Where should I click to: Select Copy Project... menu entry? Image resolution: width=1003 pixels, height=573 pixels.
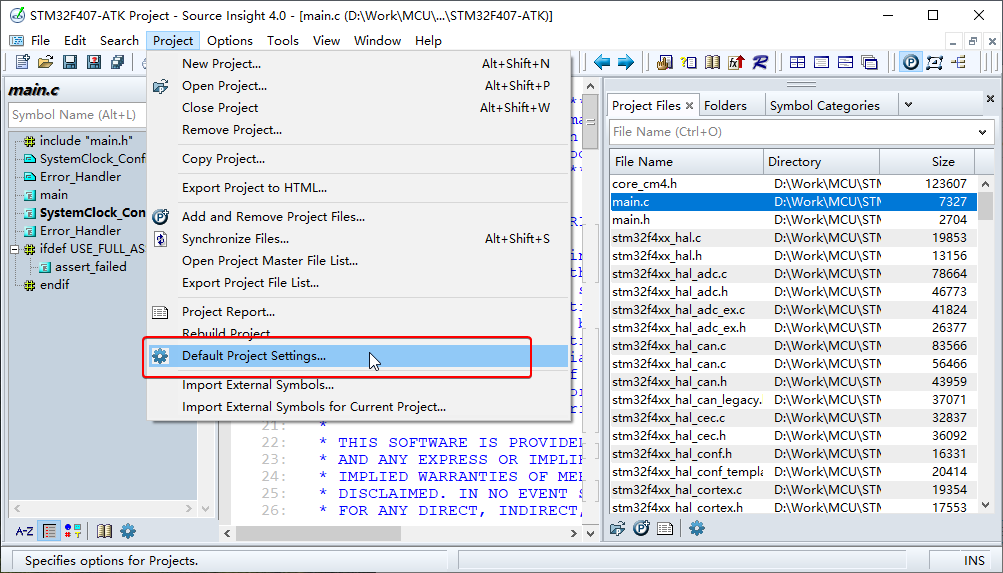(x=358, y=159)
